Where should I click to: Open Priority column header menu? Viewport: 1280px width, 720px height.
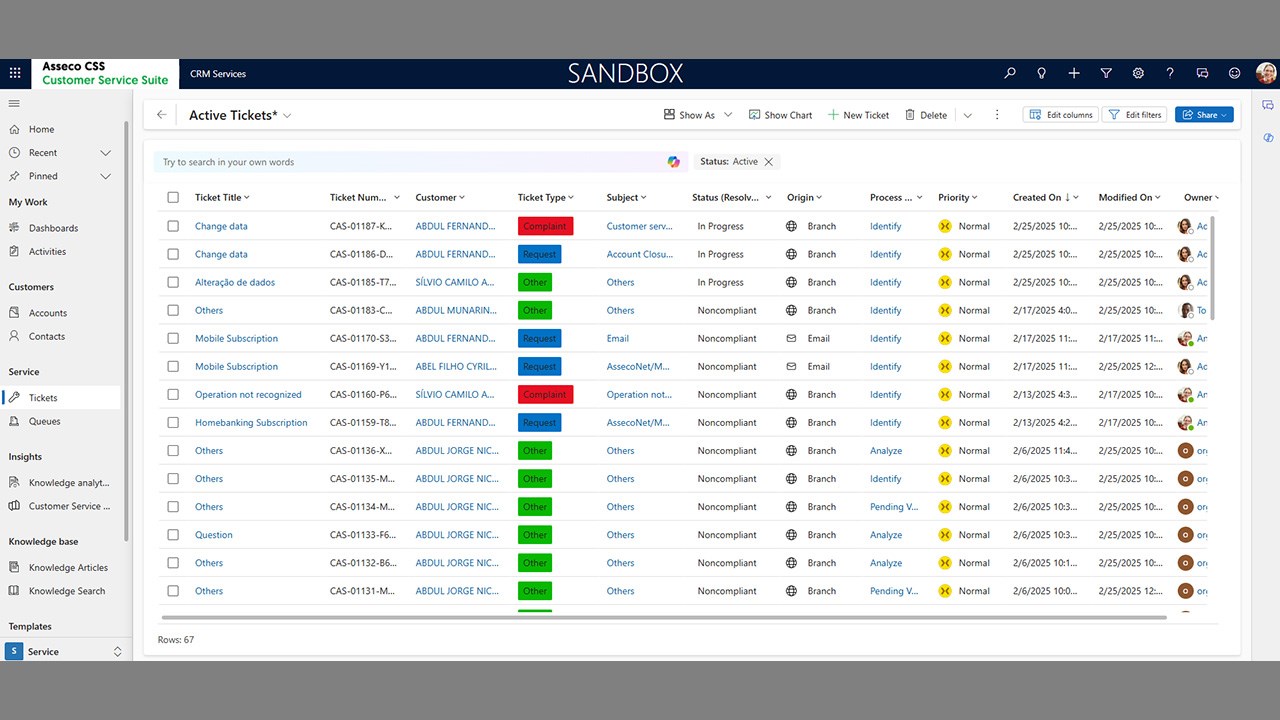[958, 198]
